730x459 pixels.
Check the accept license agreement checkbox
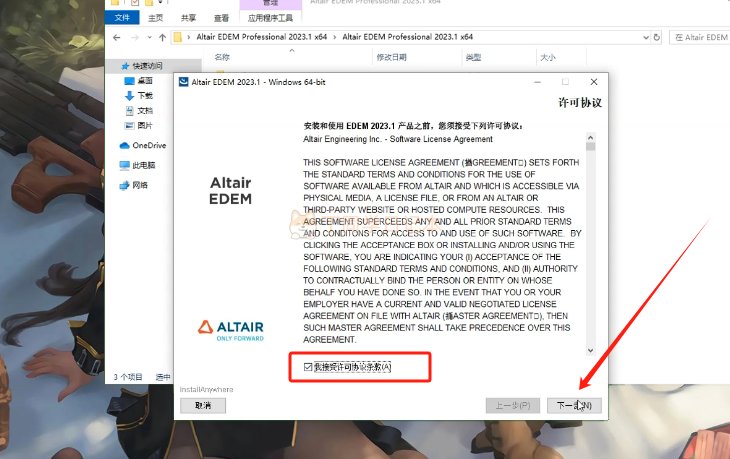308,367
